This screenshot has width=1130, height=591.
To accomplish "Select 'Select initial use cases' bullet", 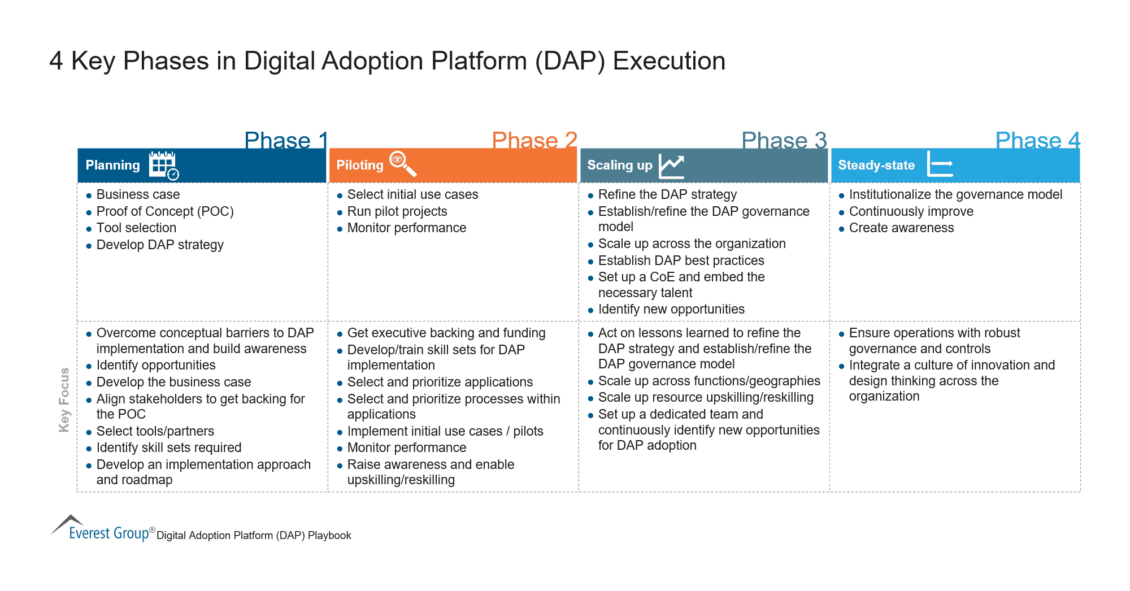I will point(412,195).
